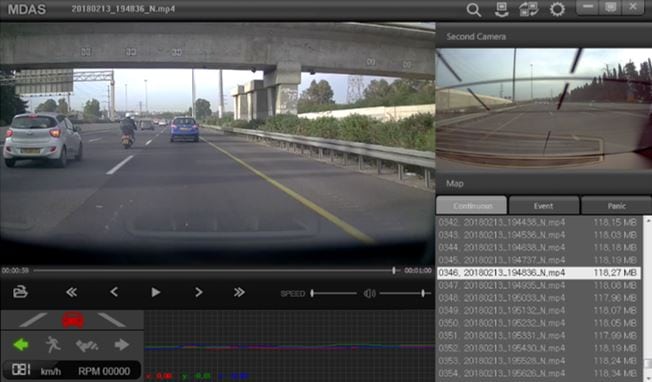The image size is (652, 382).
Task: Select file 0353 20180213_195528_N.mp4
Action: pyautogui.click(x=538, y=360)
